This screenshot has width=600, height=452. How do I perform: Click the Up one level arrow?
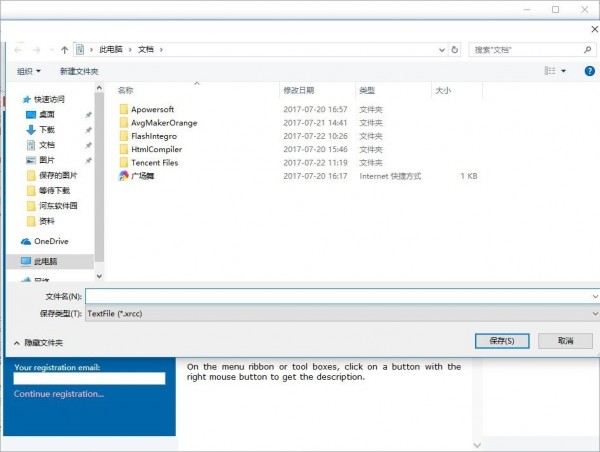(65, 49)
